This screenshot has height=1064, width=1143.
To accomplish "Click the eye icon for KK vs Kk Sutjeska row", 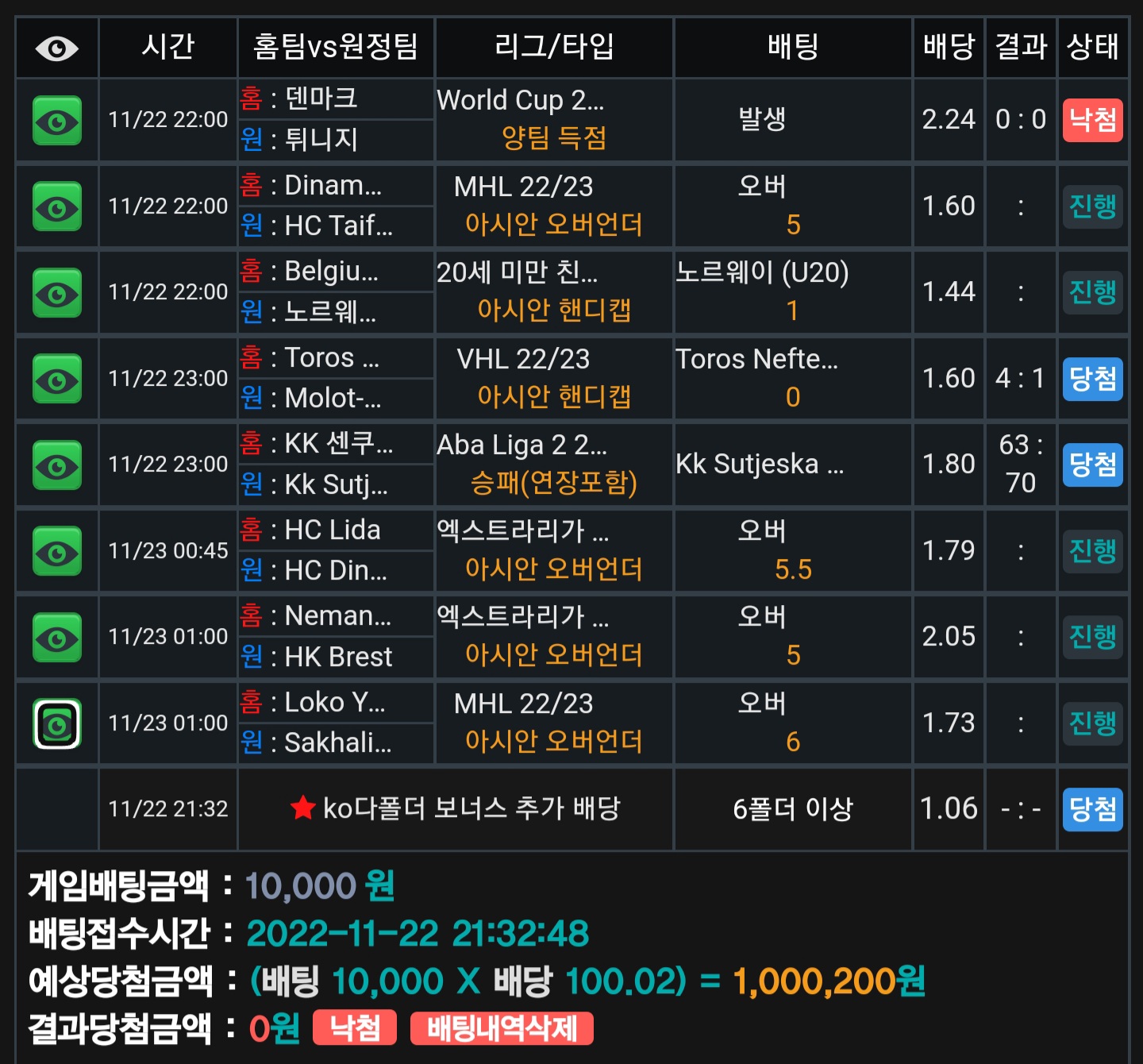I will point(57,465).
